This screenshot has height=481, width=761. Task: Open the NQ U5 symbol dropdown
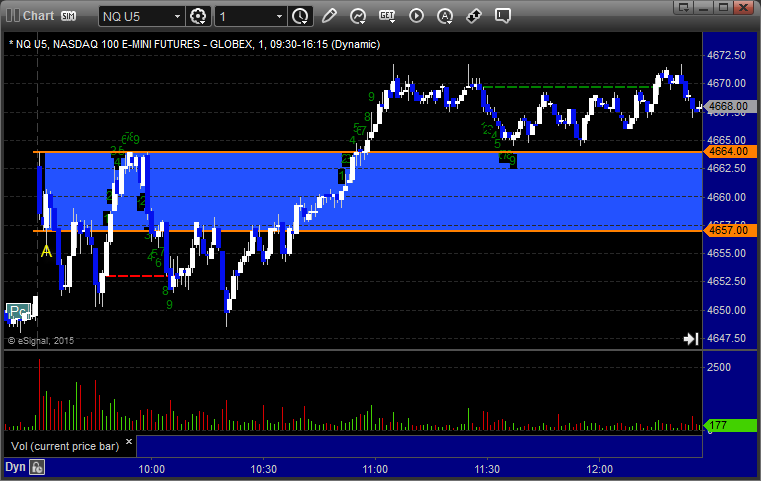(x=141, y=17)
